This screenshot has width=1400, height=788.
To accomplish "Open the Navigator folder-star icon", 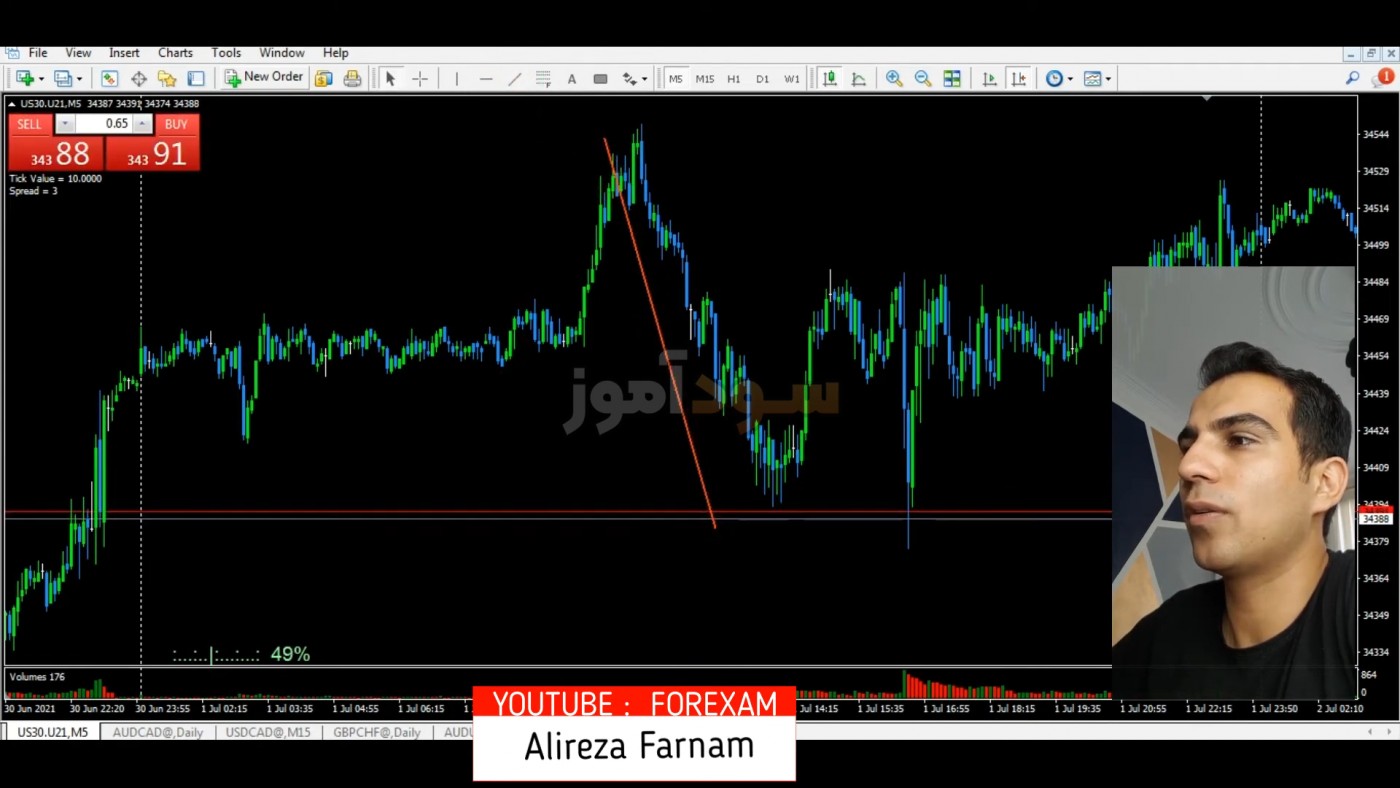I will pos(167,78).
